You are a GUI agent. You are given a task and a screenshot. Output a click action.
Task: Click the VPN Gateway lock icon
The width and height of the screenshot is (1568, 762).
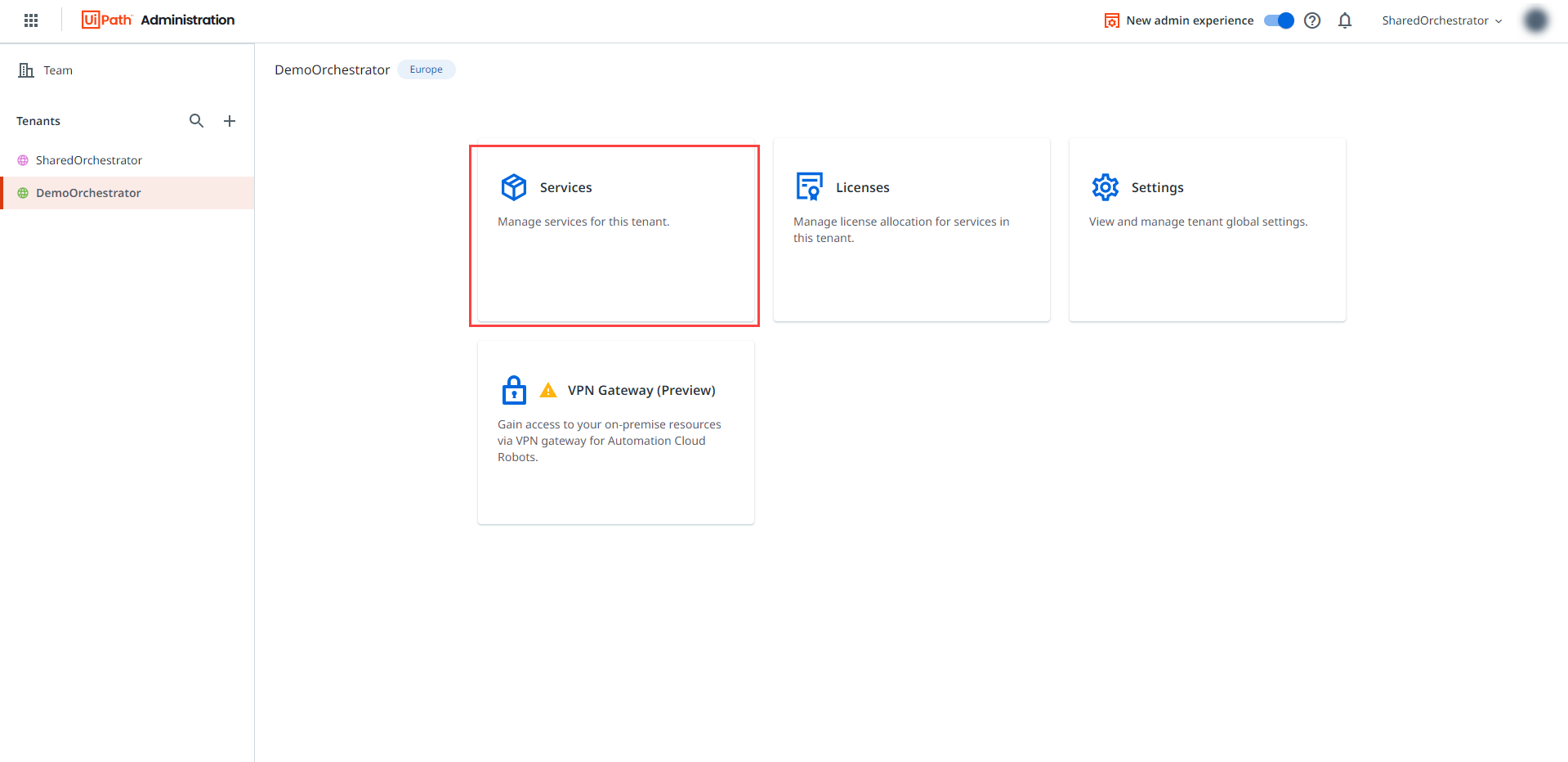pyautogui.click(x=514, y=390)
